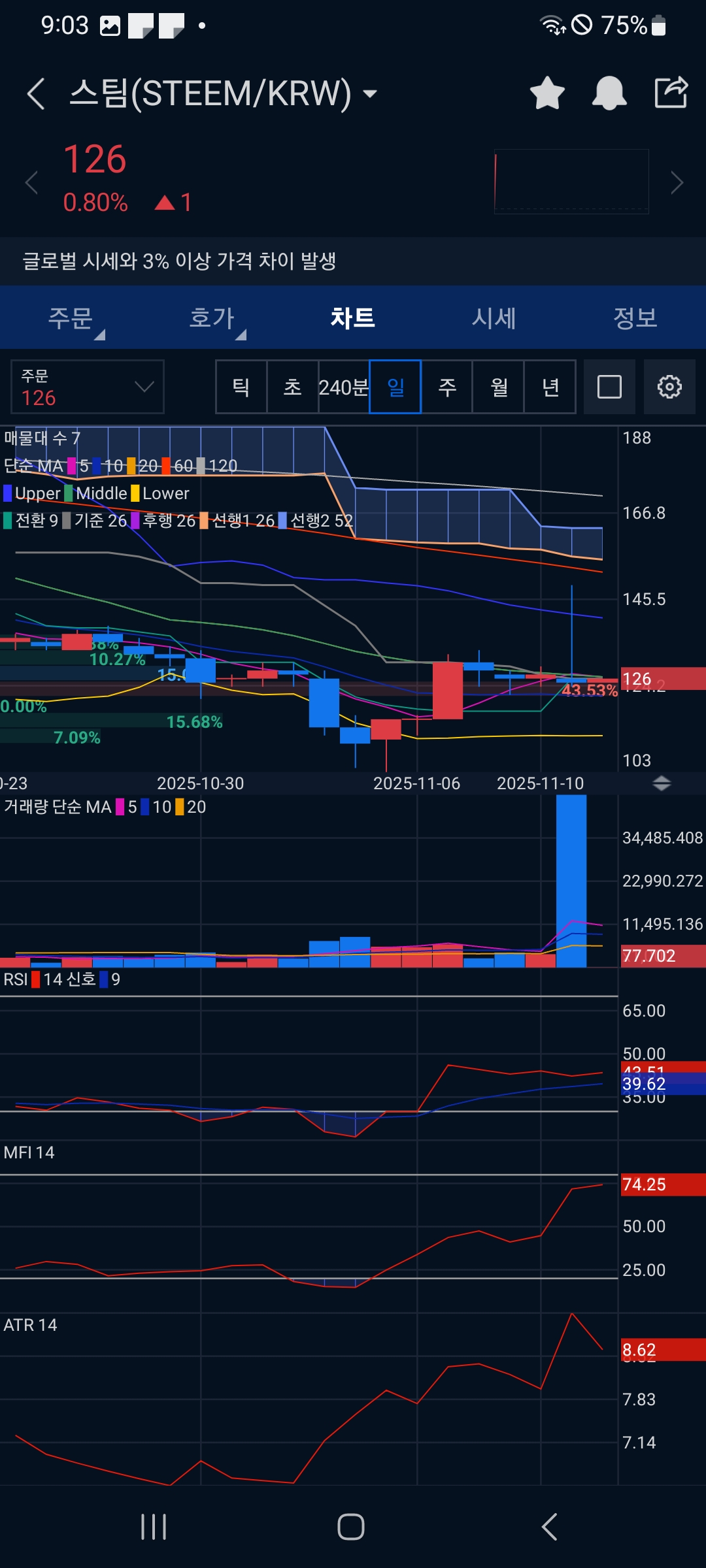Tap the yellow Lower band color swatch

135,493
